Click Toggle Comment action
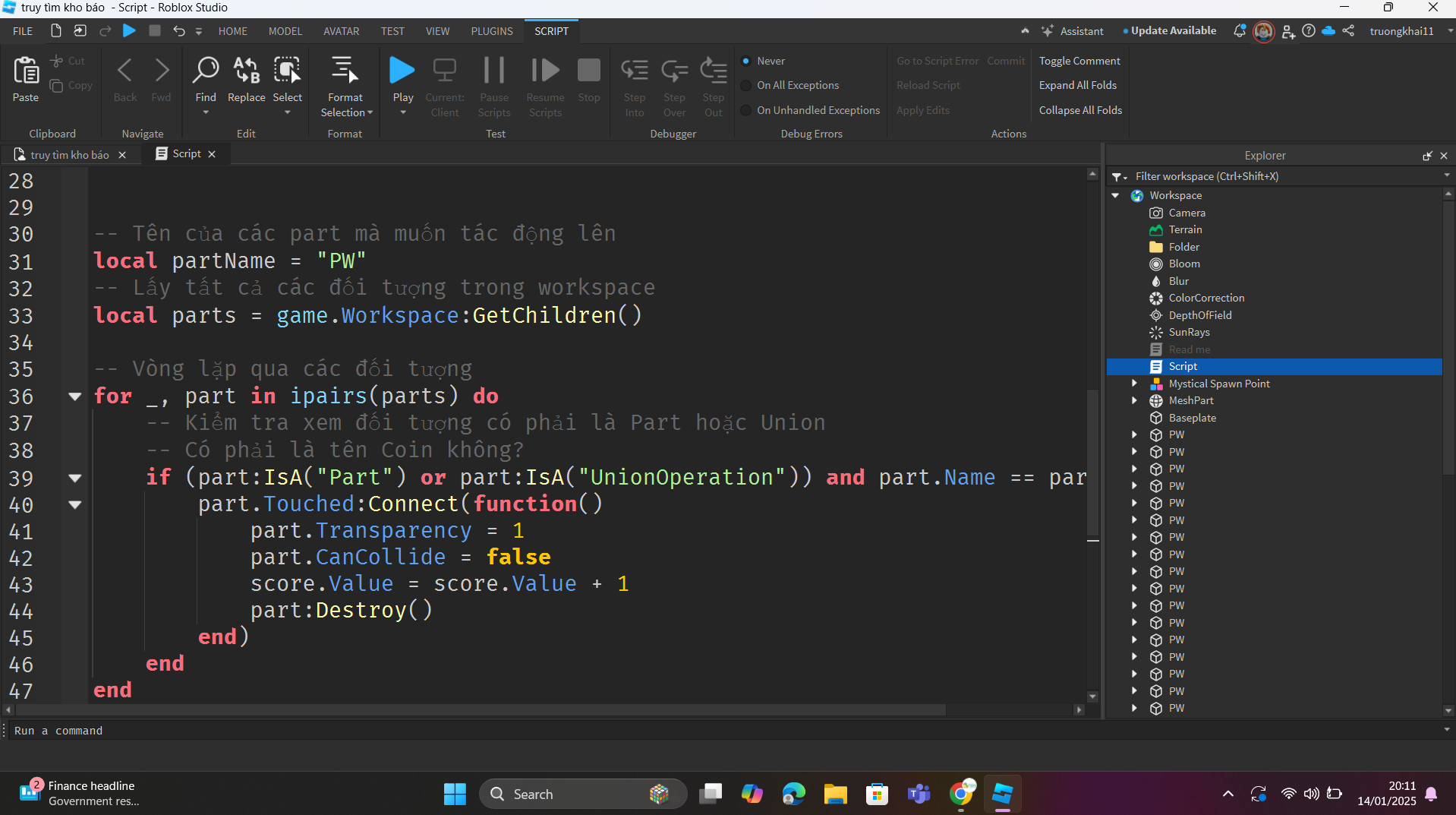The width and height of the screenshot is (1456, 815). 1079,61
